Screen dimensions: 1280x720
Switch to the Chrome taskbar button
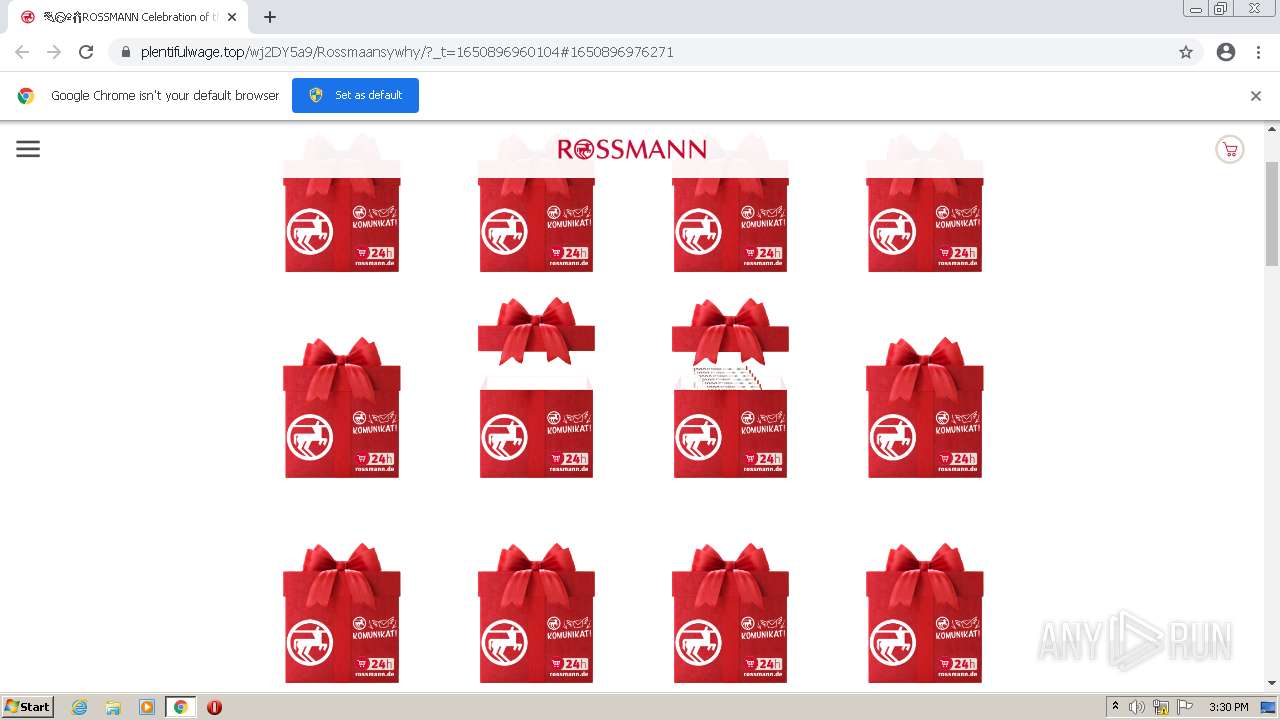coord(181,707)
